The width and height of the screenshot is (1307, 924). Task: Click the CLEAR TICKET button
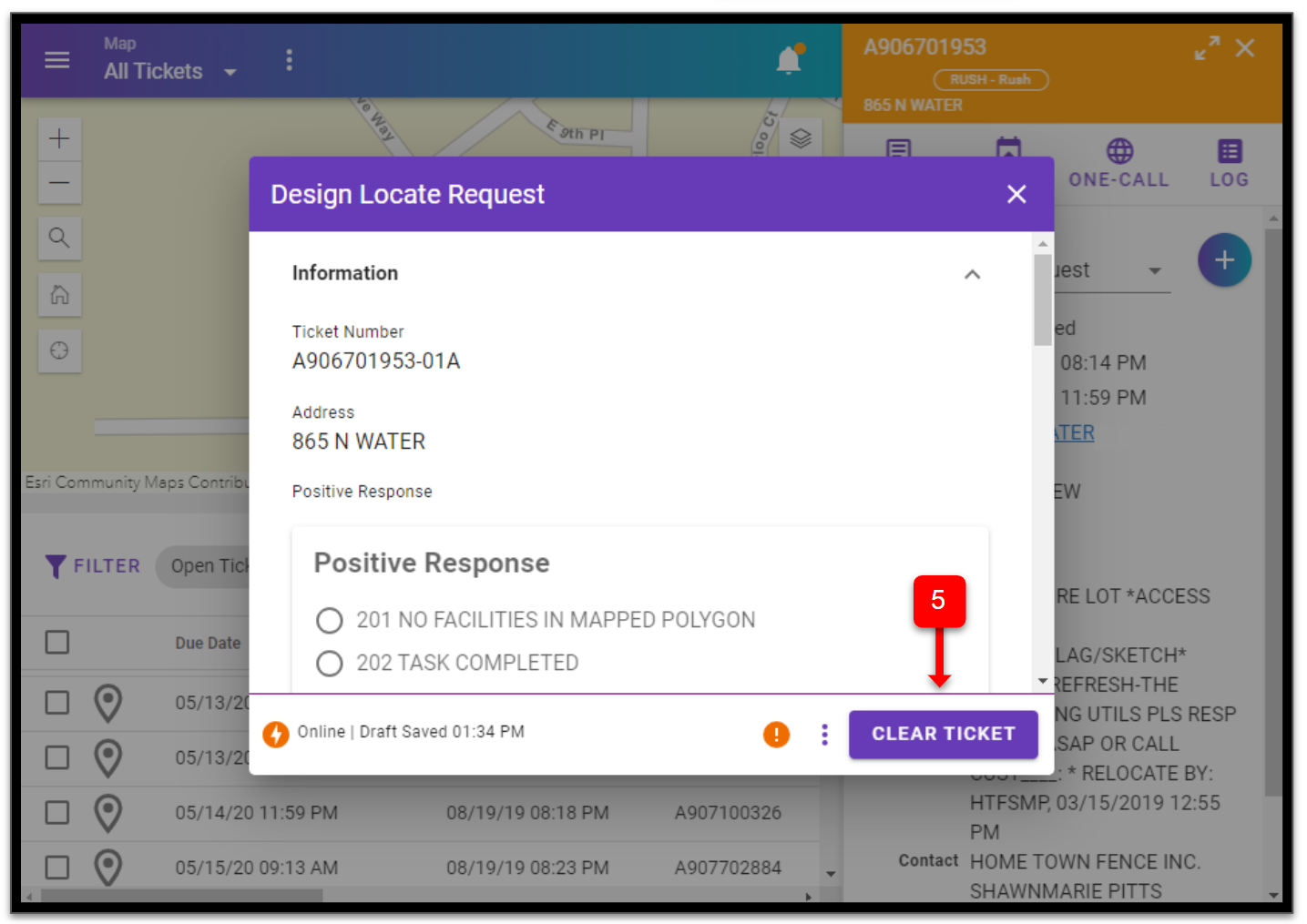pos(943,734)
